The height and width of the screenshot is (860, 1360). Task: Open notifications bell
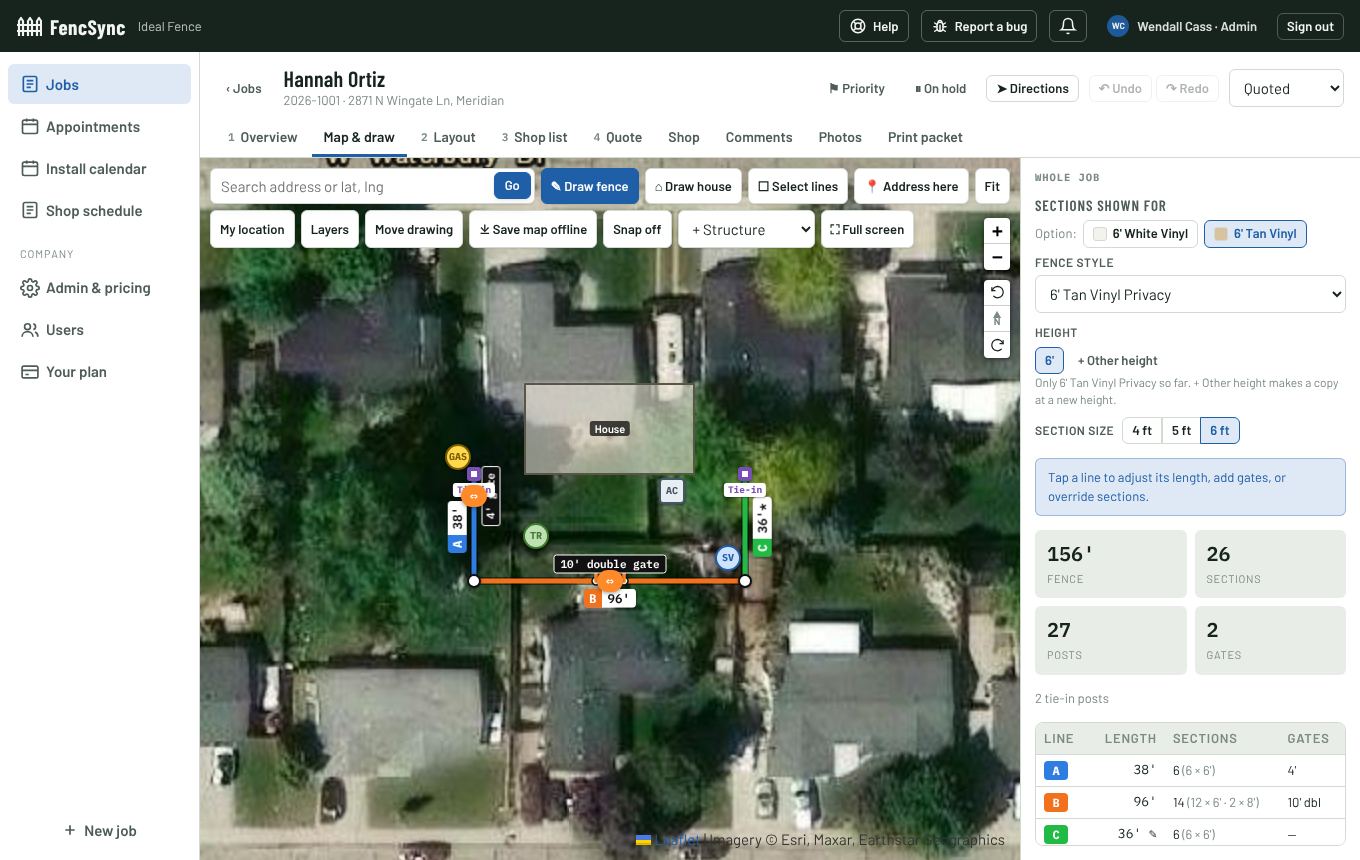click(1068, 26)
